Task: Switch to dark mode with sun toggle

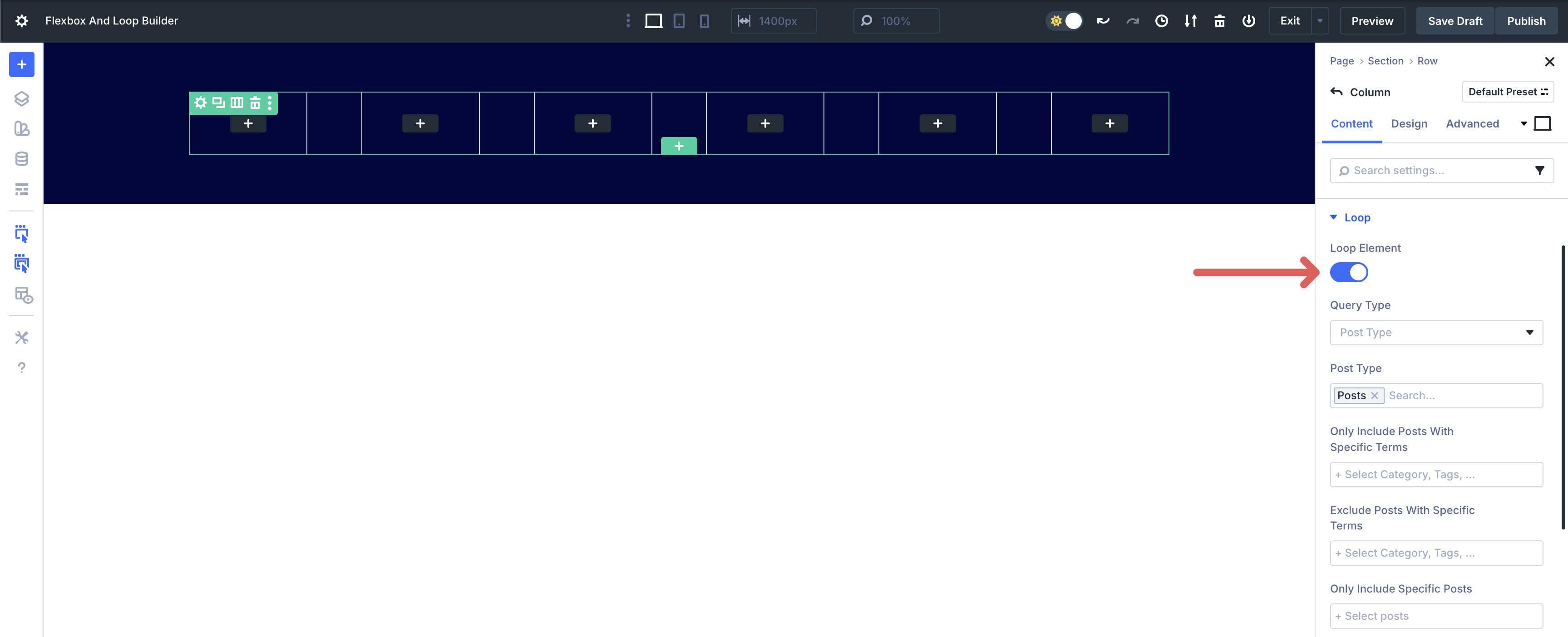Action: pos(1064,20)
